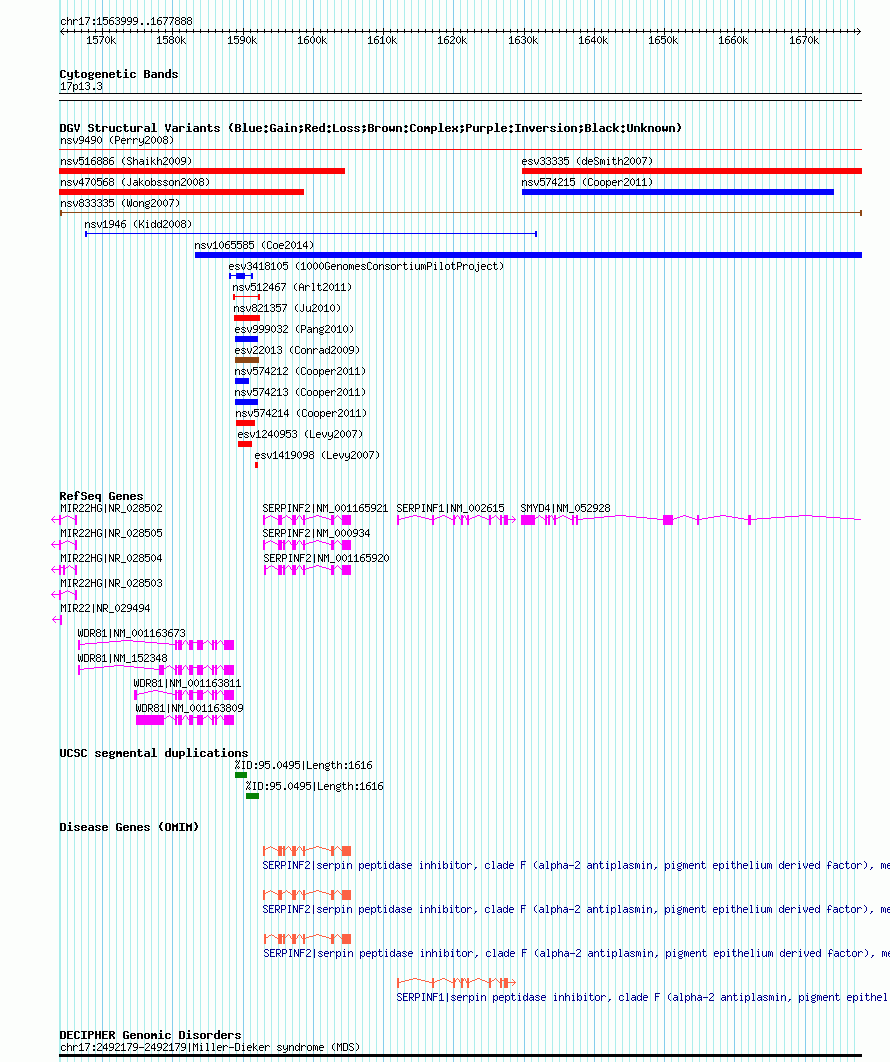Viewport: 890px width, 1062px height.
Task: Click the esv3418105 1000Genomes variant glyph
Action: (241, 276)
